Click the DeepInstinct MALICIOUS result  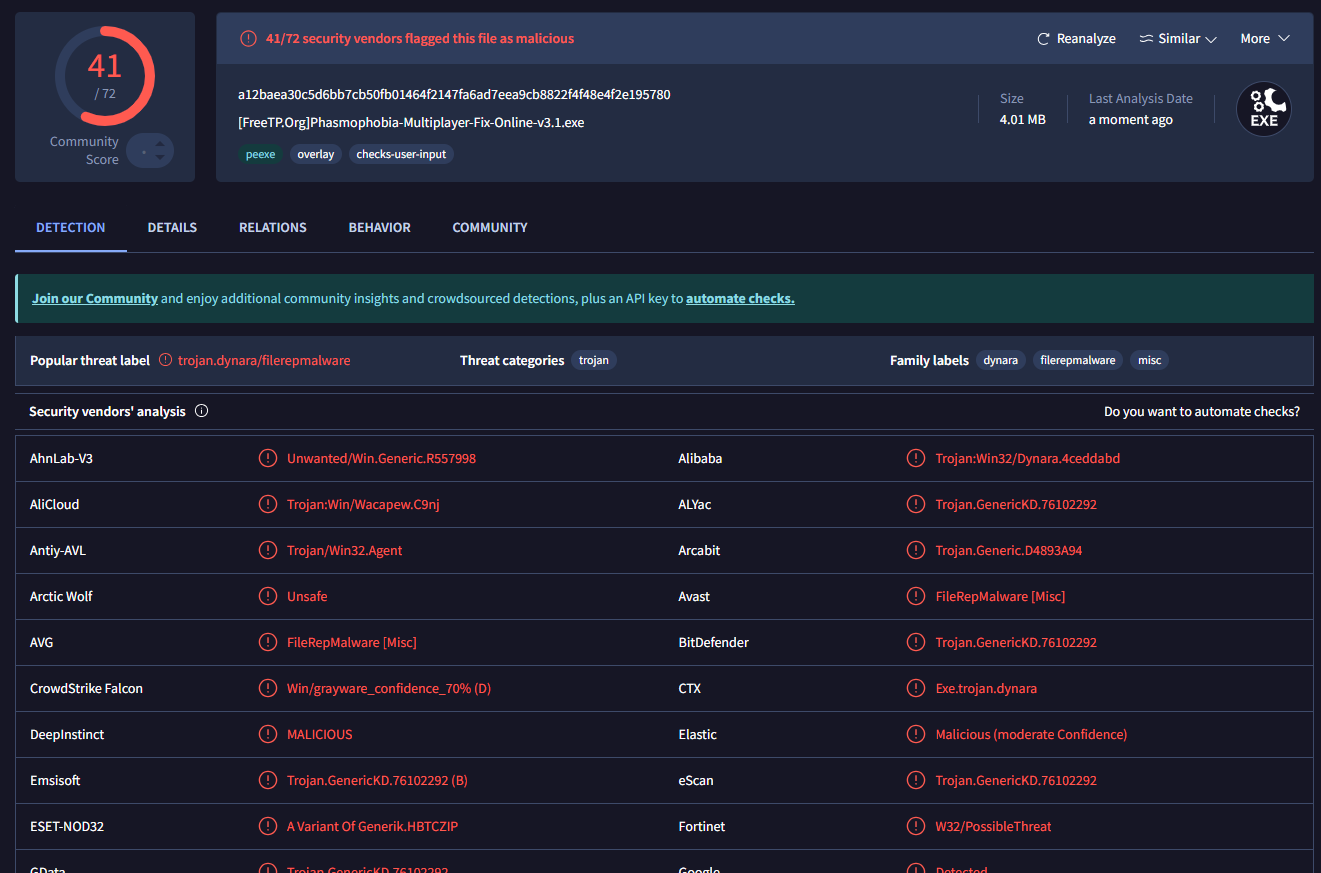click(320, 734)
